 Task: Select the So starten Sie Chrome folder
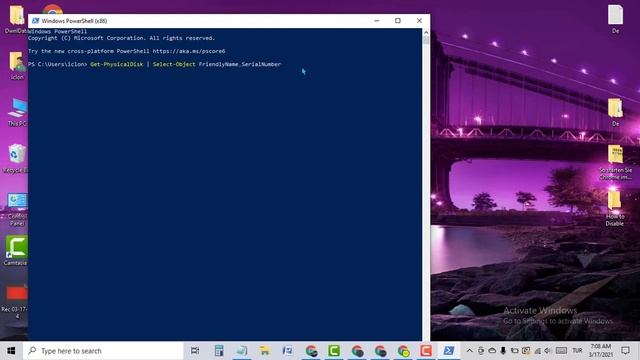[615, 162]
